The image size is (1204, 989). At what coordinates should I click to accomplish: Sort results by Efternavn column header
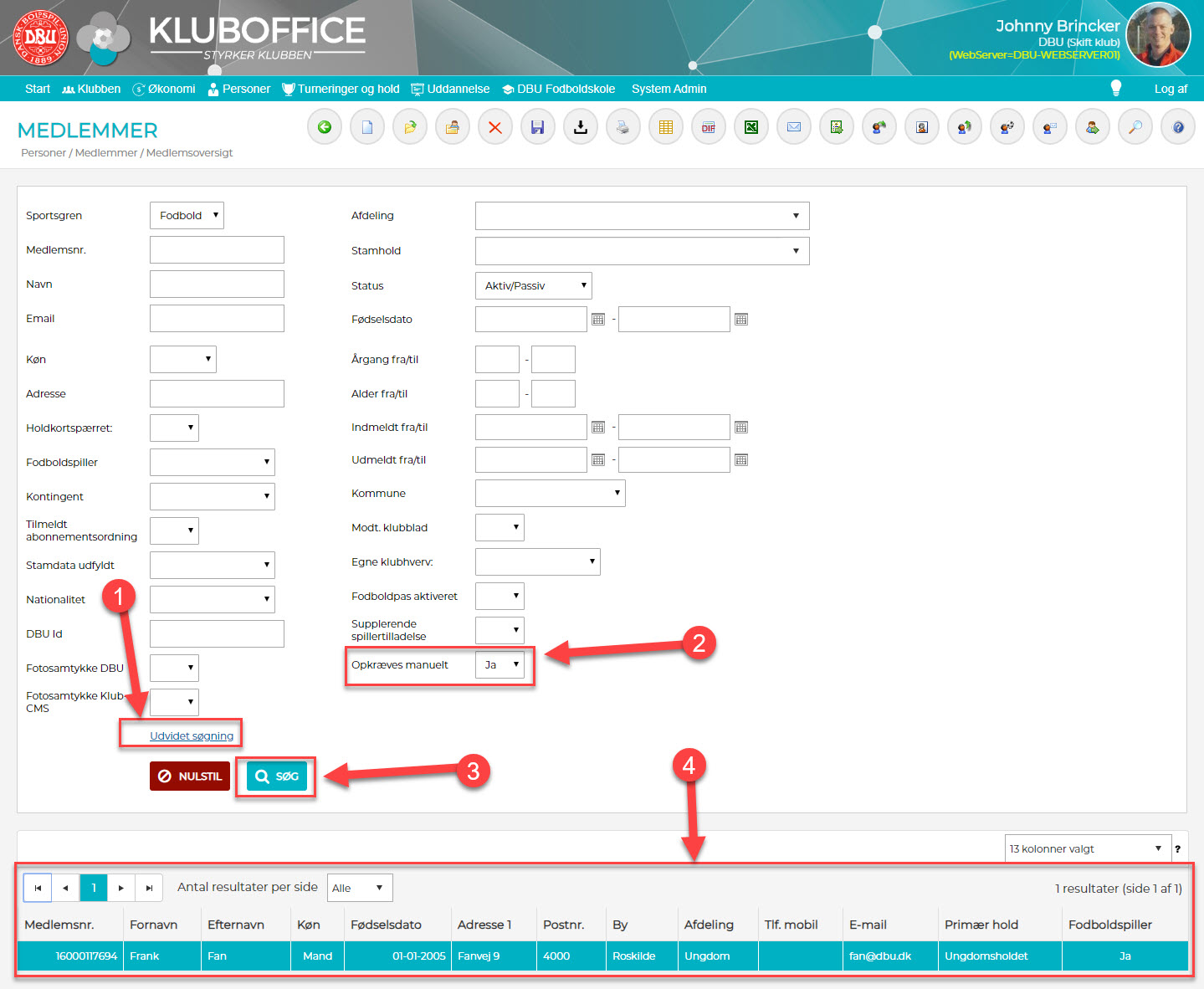pos(236,925)
